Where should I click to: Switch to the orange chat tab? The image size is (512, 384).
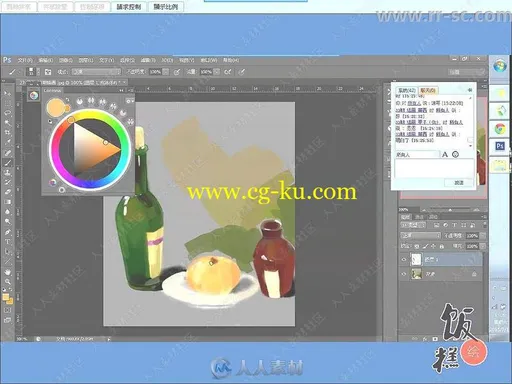[x=428, y=90]
